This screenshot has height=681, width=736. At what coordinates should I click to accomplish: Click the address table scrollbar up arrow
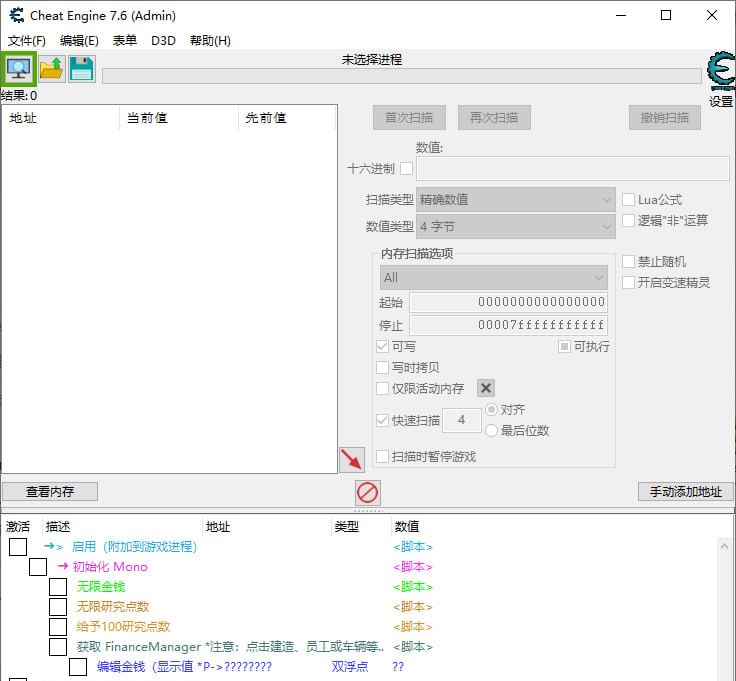(x=724, y=546)
